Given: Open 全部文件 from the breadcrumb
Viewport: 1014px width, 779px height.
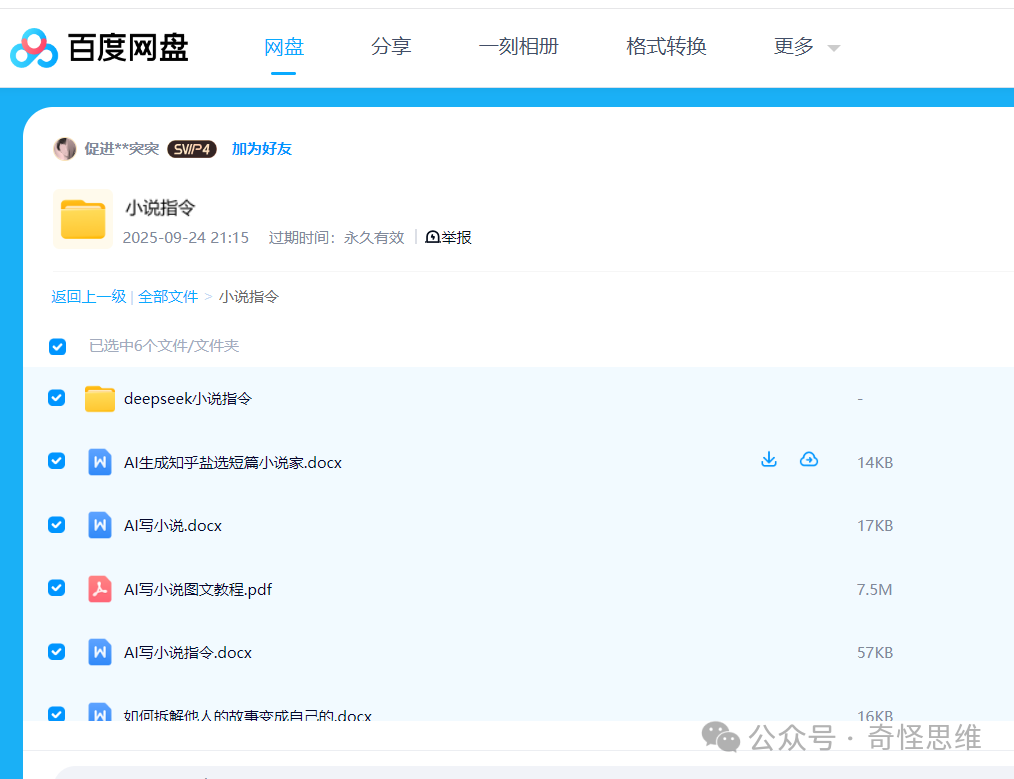Looking at the screenshot, I should [168, 296].
